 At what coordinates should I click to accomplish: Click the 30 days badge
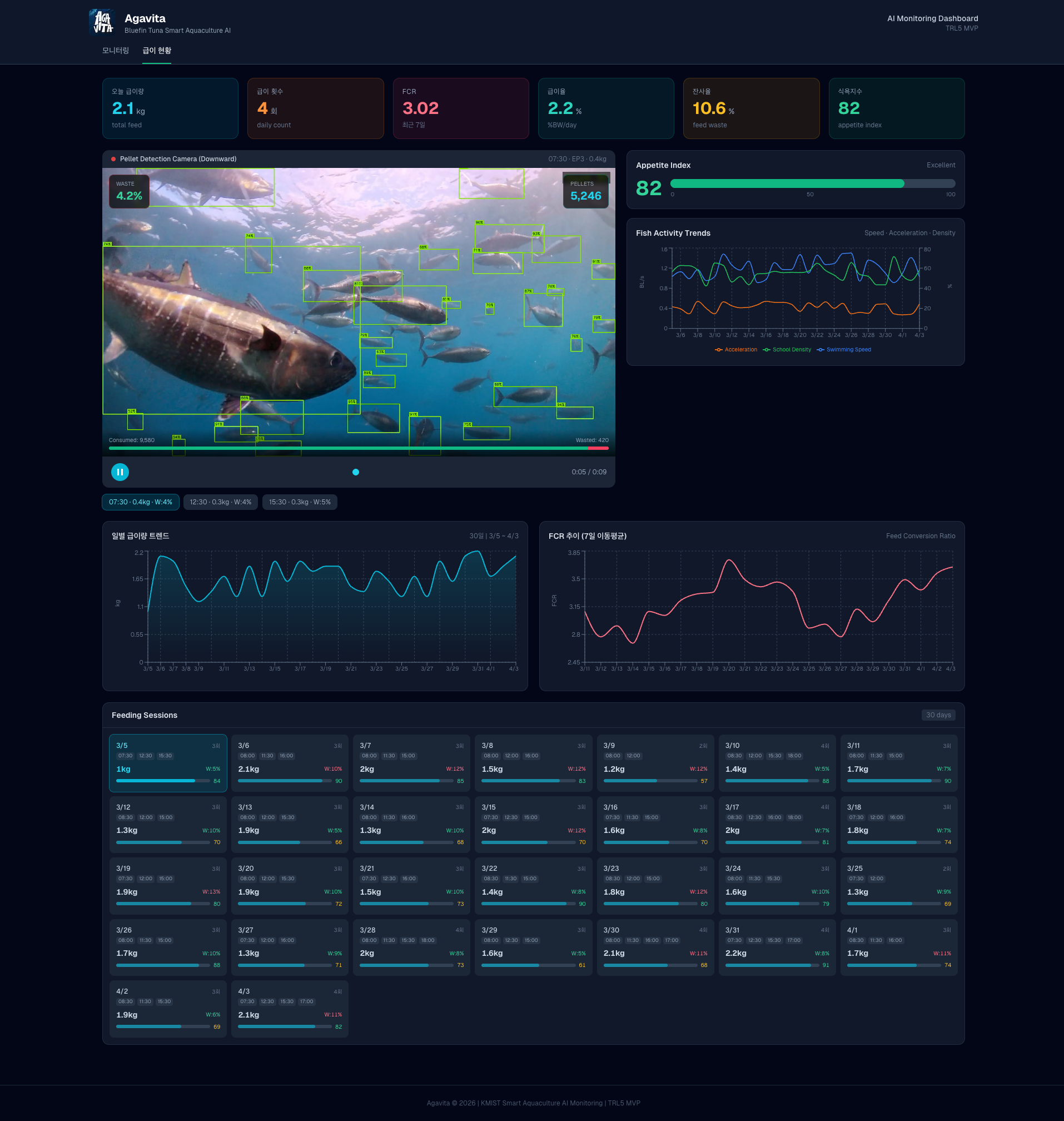[x=938, y=715]
